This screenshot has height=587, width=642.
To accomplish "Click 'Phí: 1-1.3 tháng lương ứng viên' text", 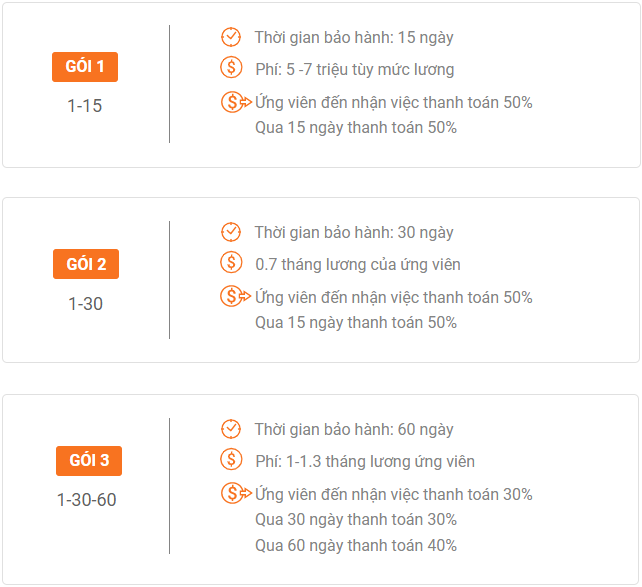I will click(365, 462).
